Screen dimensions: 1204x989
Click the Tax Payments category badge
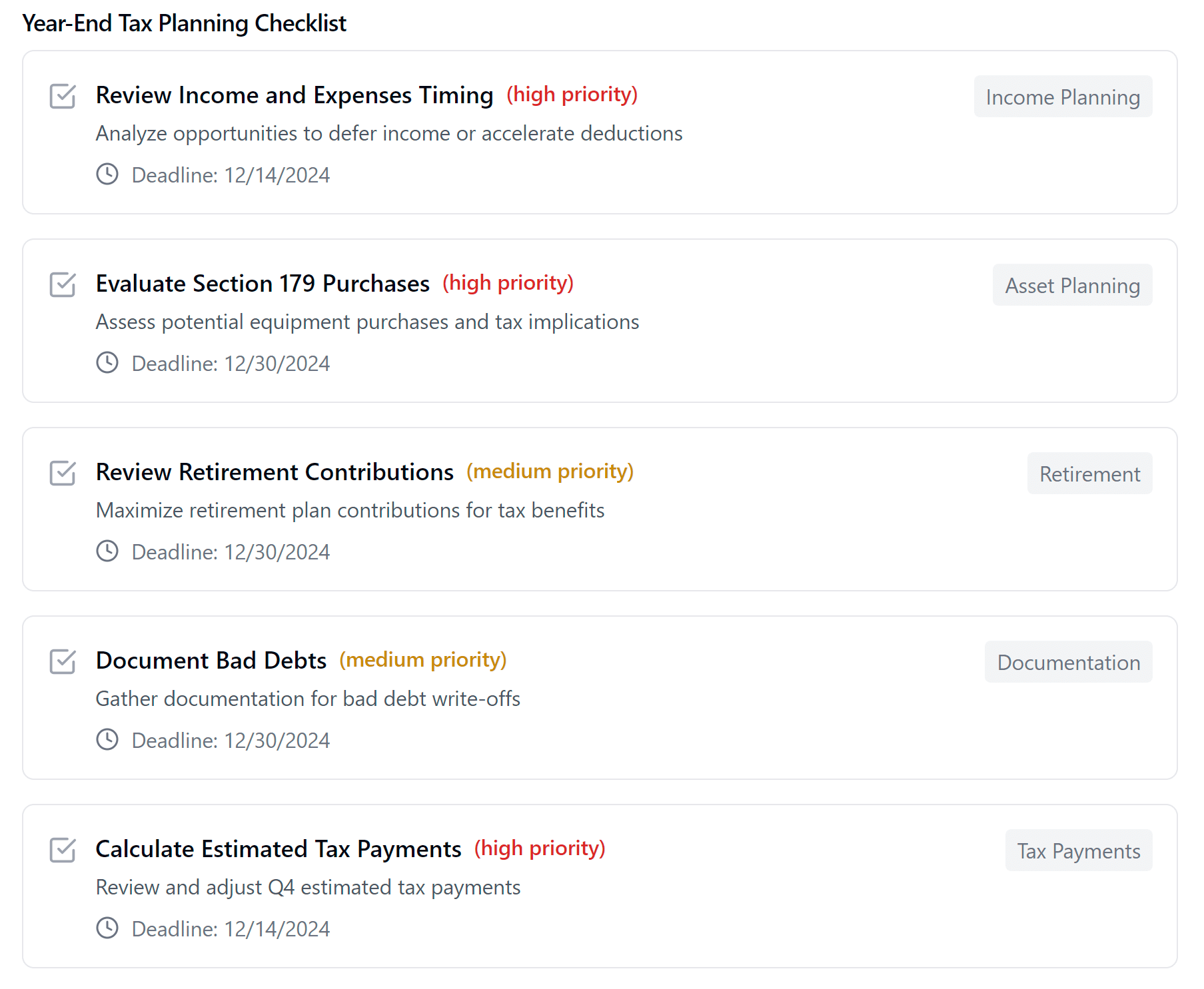point(1078,851)
